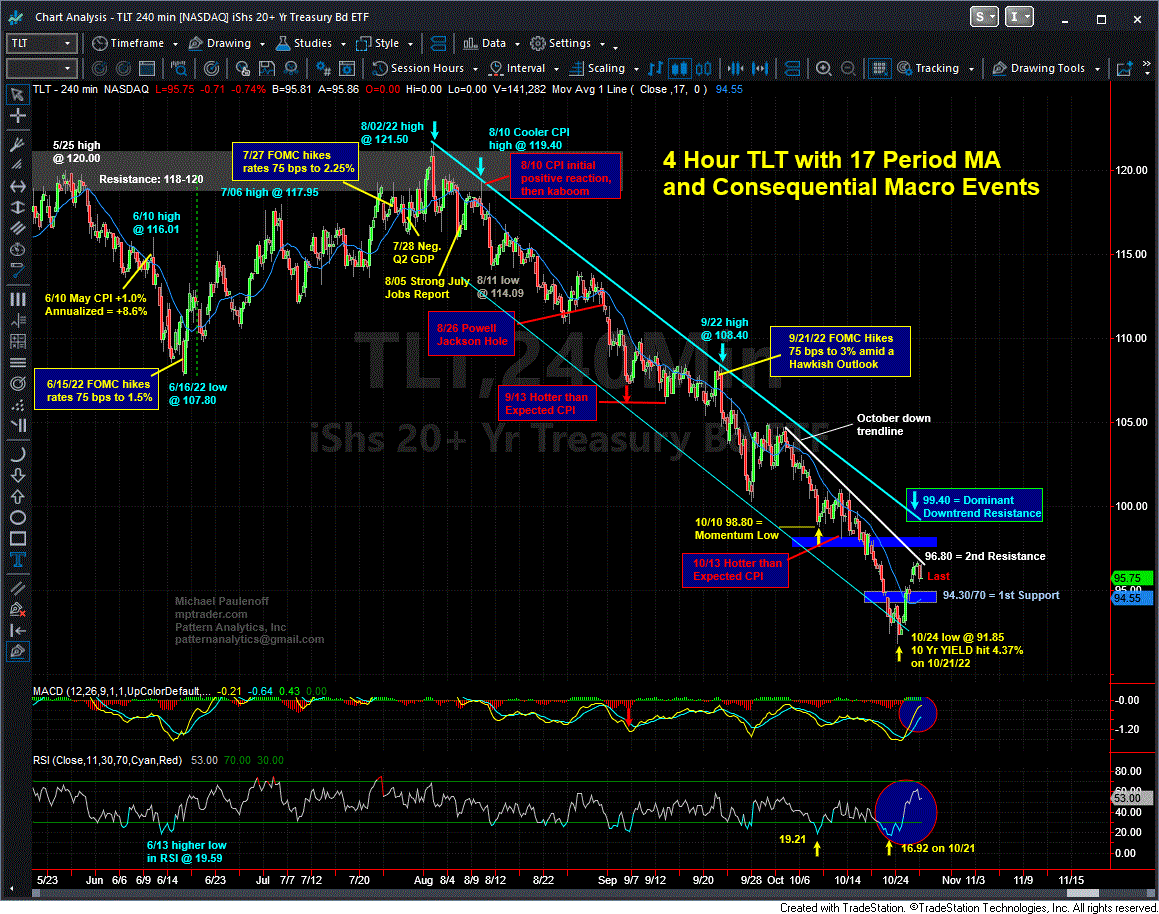Toggle the drawing mode pen at toolbar bottom
This screenshot has height=914, width=1159.
[x=17, y=652]
